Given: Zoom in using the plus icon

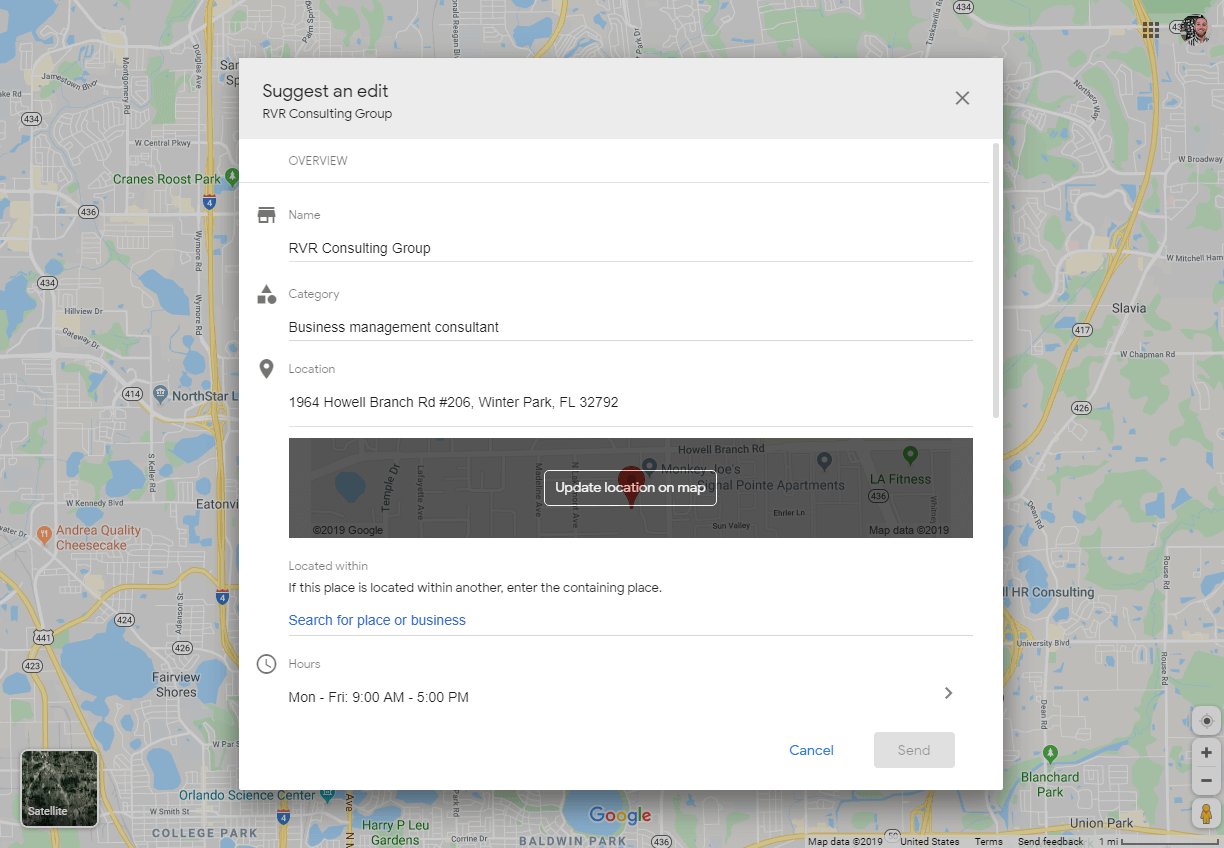Looking at the screenshot, I should tap(1205, 752).
